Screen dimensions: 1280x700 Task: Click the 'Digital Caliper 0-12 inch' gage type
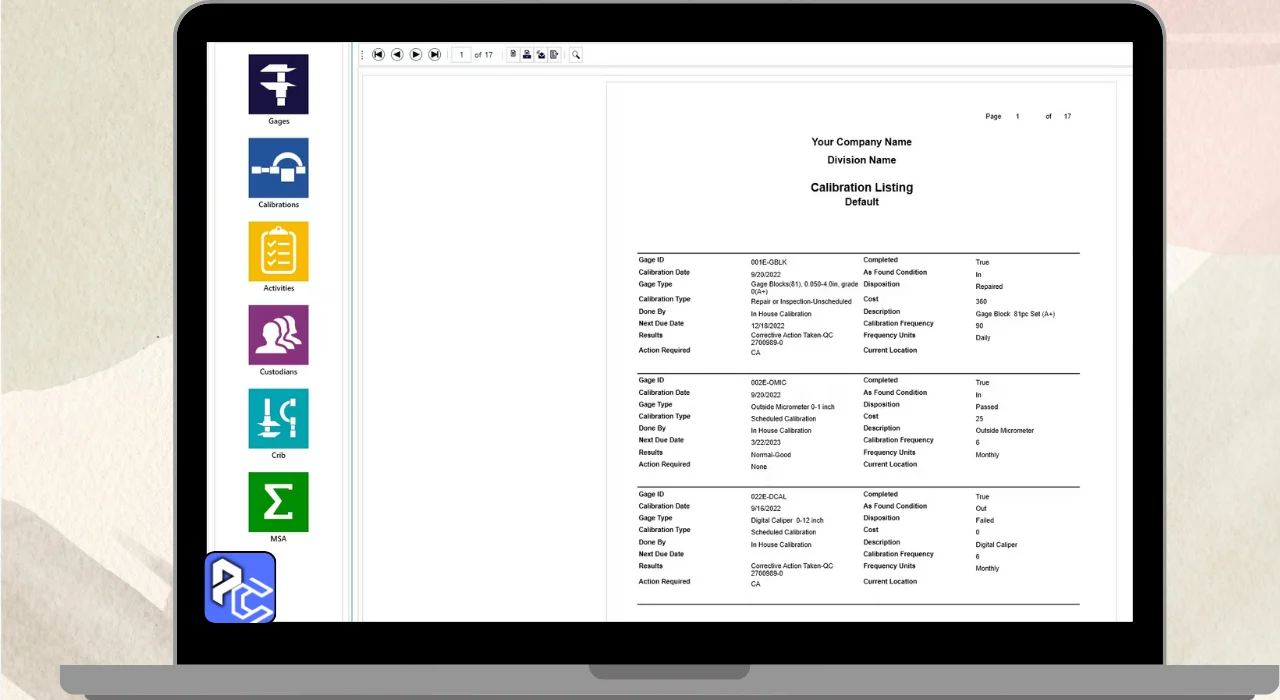coord(787,521)
